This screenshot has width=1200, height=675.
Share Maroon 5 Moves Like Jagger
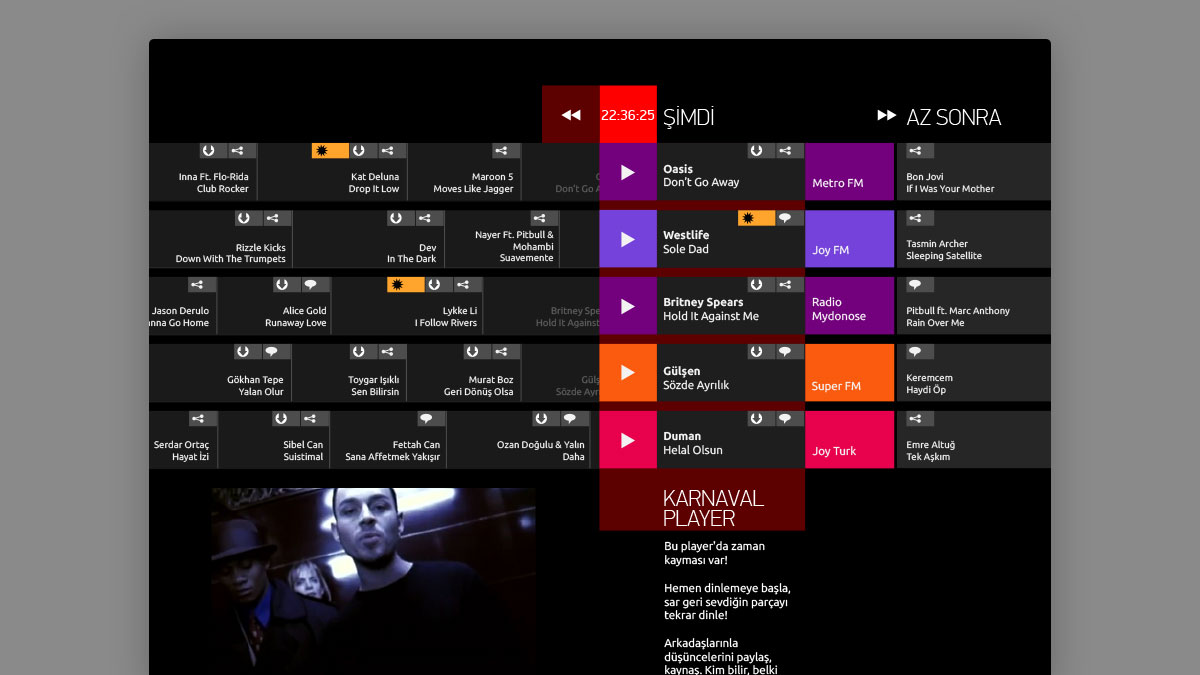click(506, 151)
